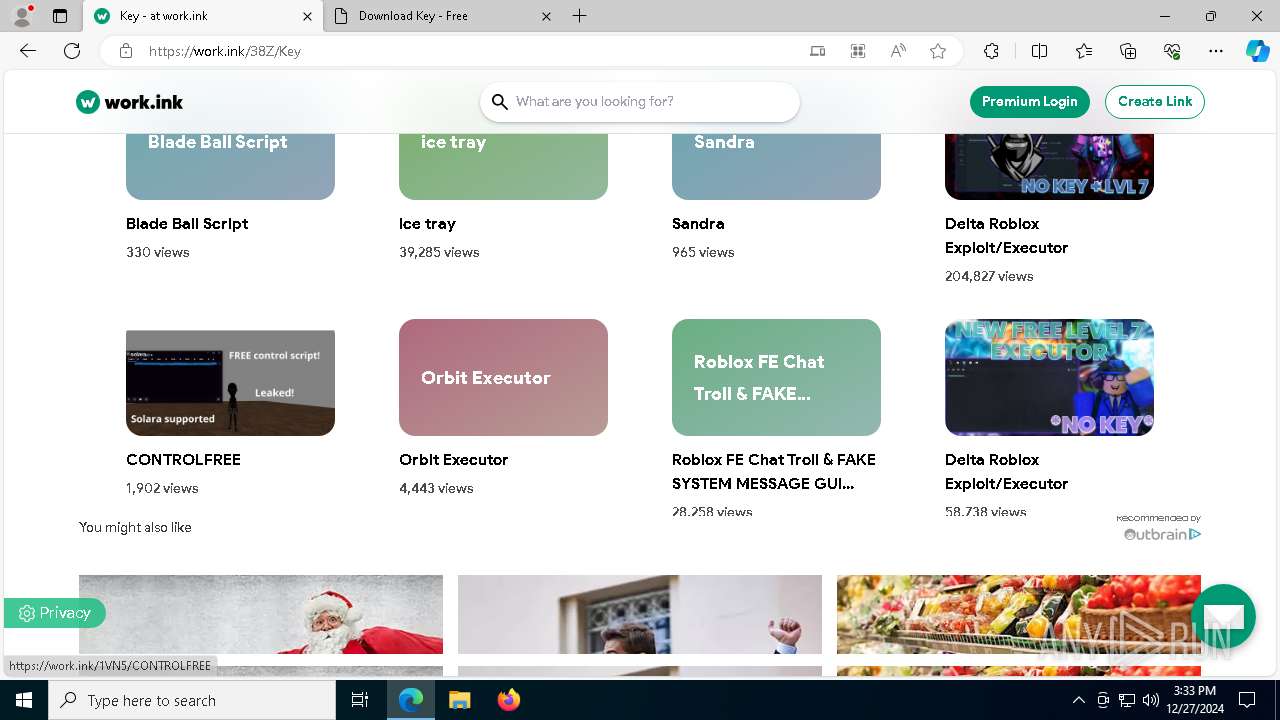
Task: Click Delta Roblox Exploit/Executor title with 204,827 views
Action: (1006, 236)
